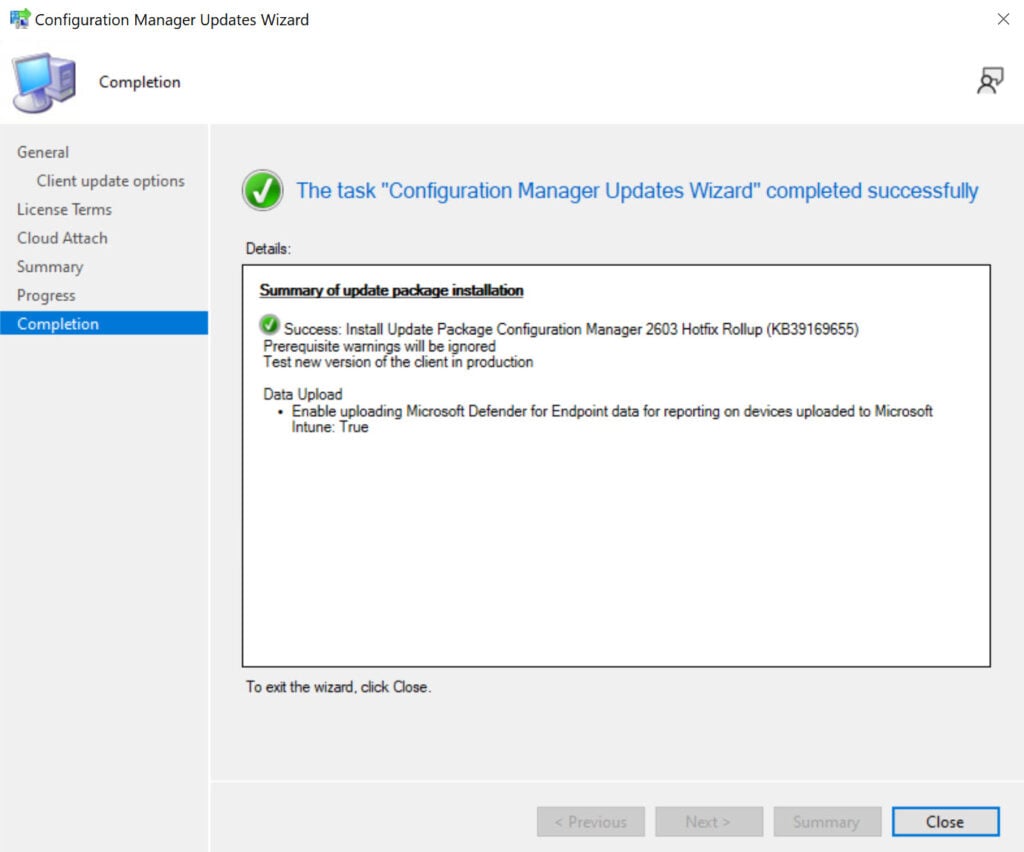Click 'Test new version of the client' line
The width and height of the screenshot is (1024, 852).
pos(398,362)
